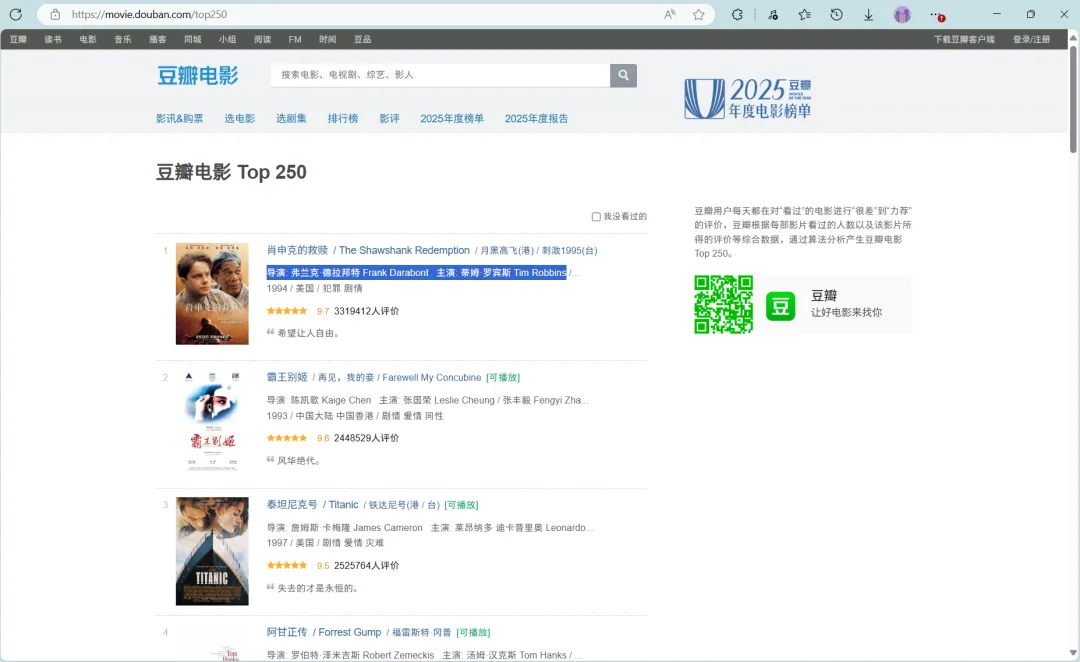Go to 排行榜 tab
Image resolution: width=1080 pixels, height=662 pixels.
pos(343,118)
